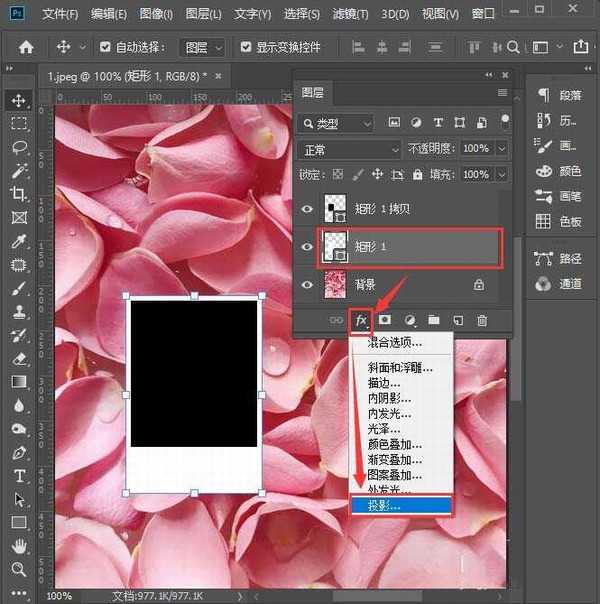Add a layer mask icon
Viewport: 600px width, 604px height.
click(384, 320)
